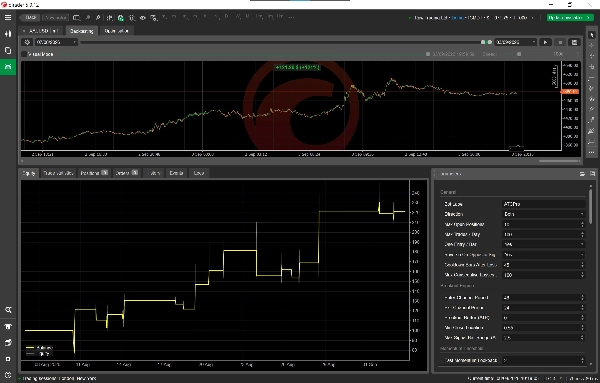The image size is (600, 383).
Task: Open the store icon in left sidebar
Action: pos(8,326)
